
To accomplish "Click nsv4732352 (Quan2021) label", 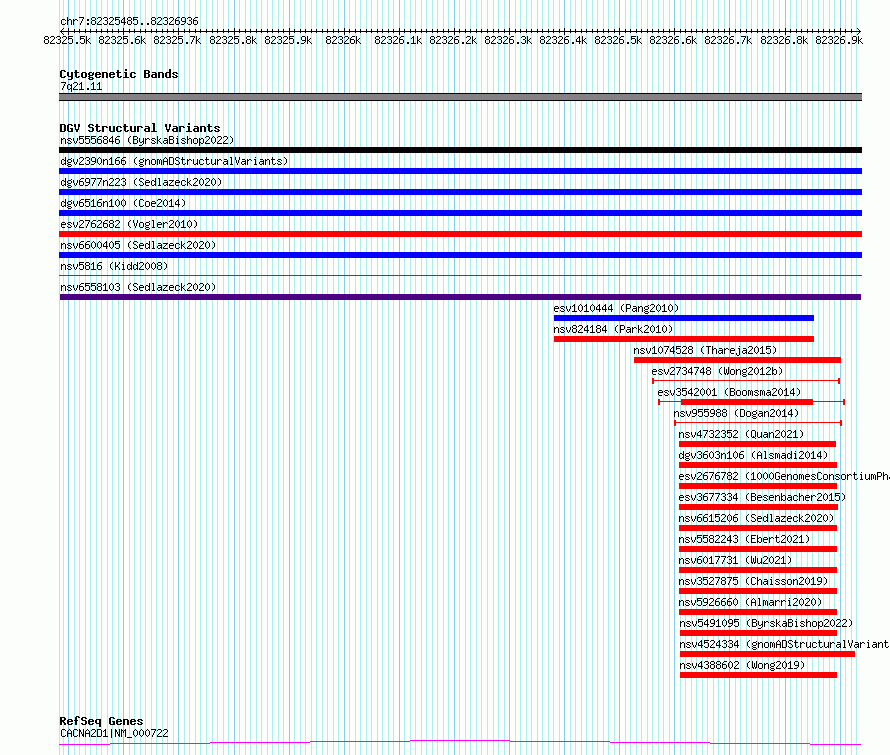I will click(741, 434).
